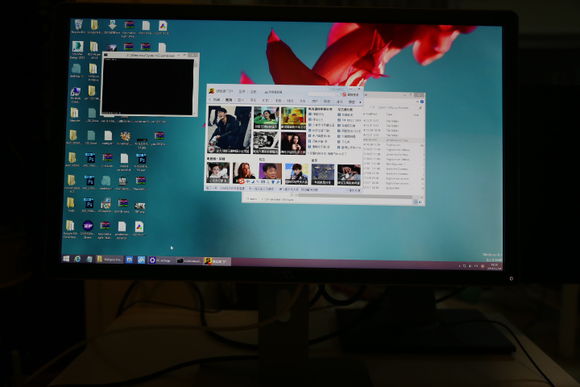580x387 pixels.
Task: Open the taskbar clock in system tray
Action: click(494, 267)
